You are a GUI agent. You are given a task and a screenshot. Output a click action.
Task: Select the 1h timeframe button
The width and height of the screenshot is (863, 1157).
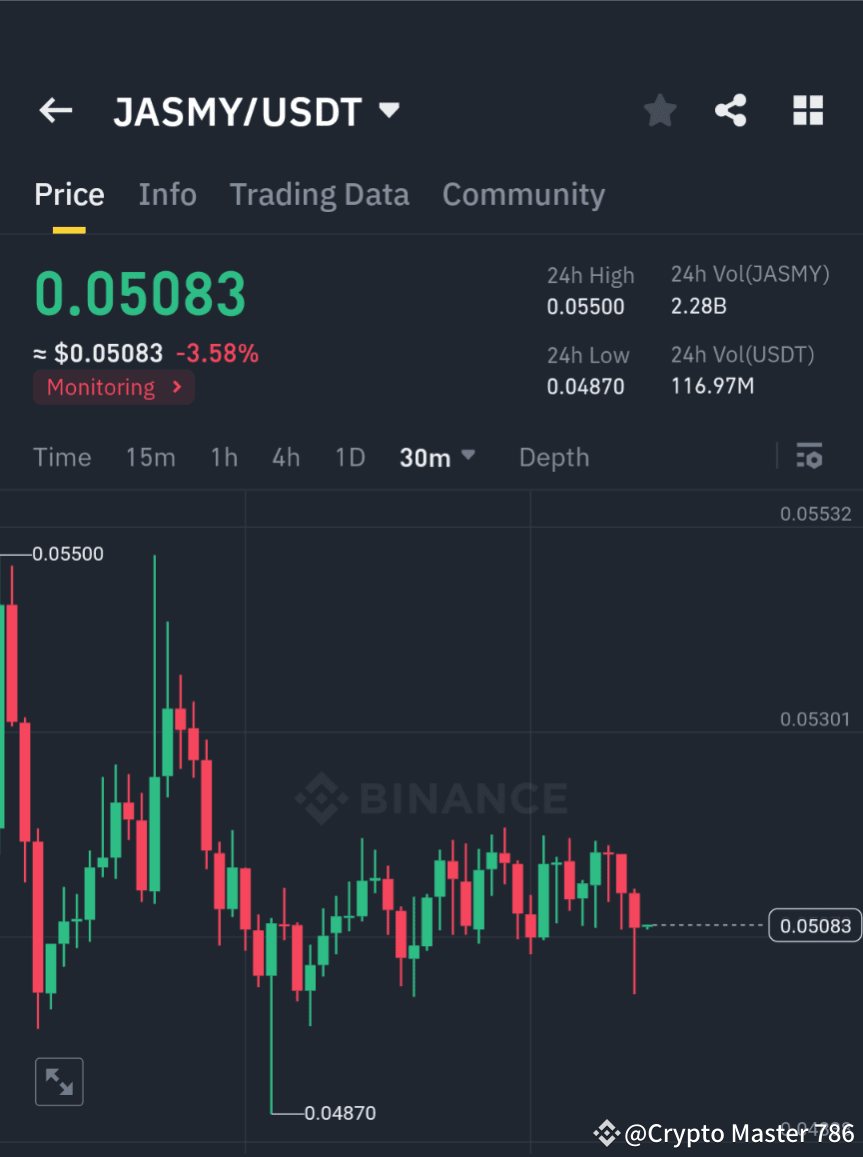(x=223, y=457)
